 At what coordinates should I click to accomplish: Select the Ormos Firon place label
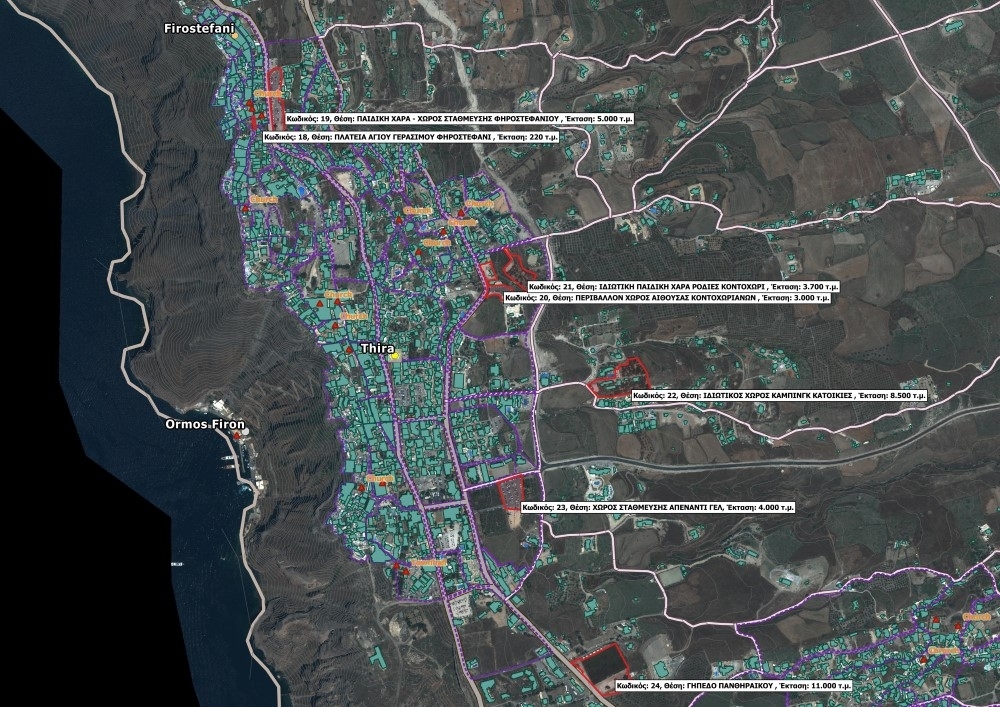pos(205,425)
